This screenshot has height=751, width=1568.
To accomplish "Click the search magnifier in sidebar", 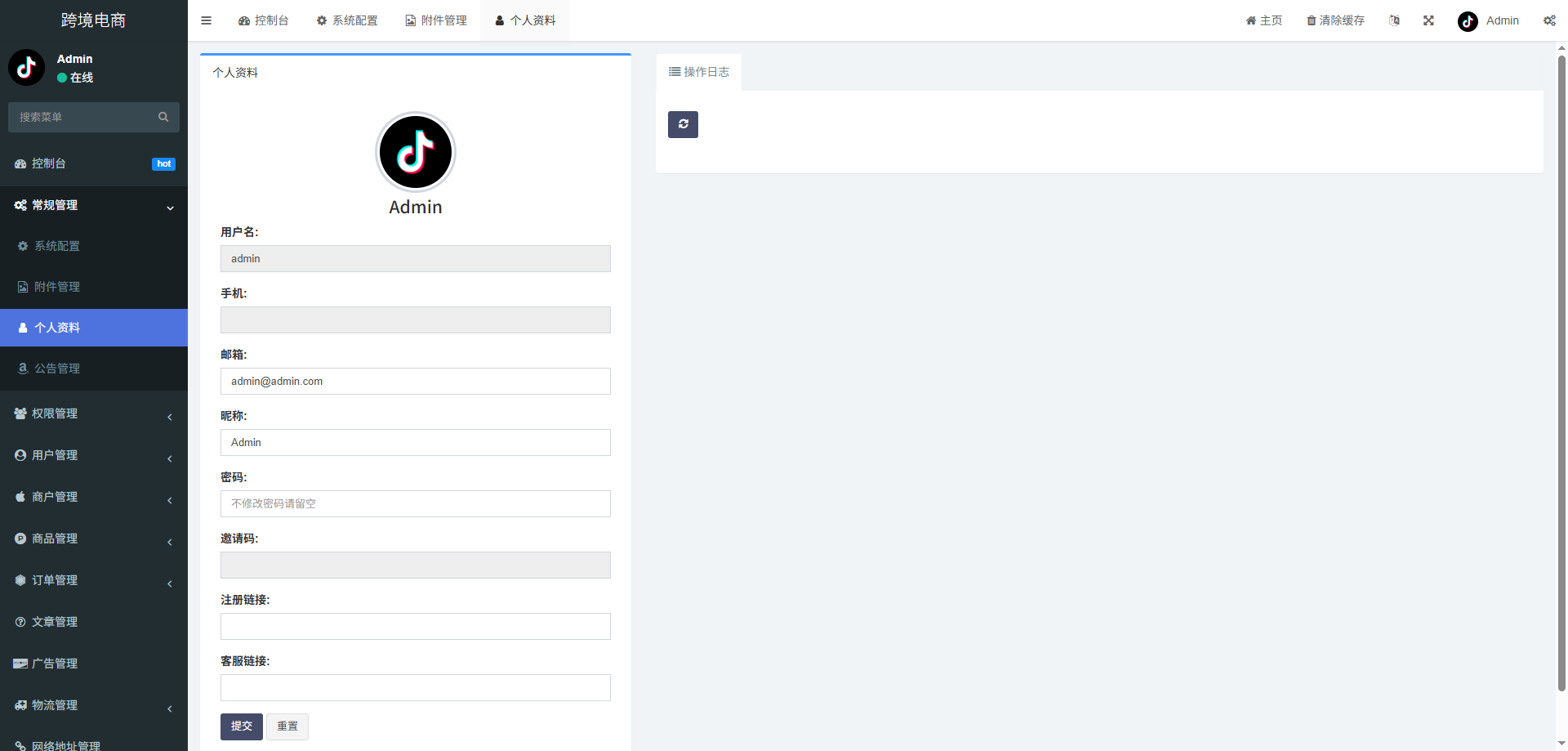I will pyautogui.click(x=163, y=117).
